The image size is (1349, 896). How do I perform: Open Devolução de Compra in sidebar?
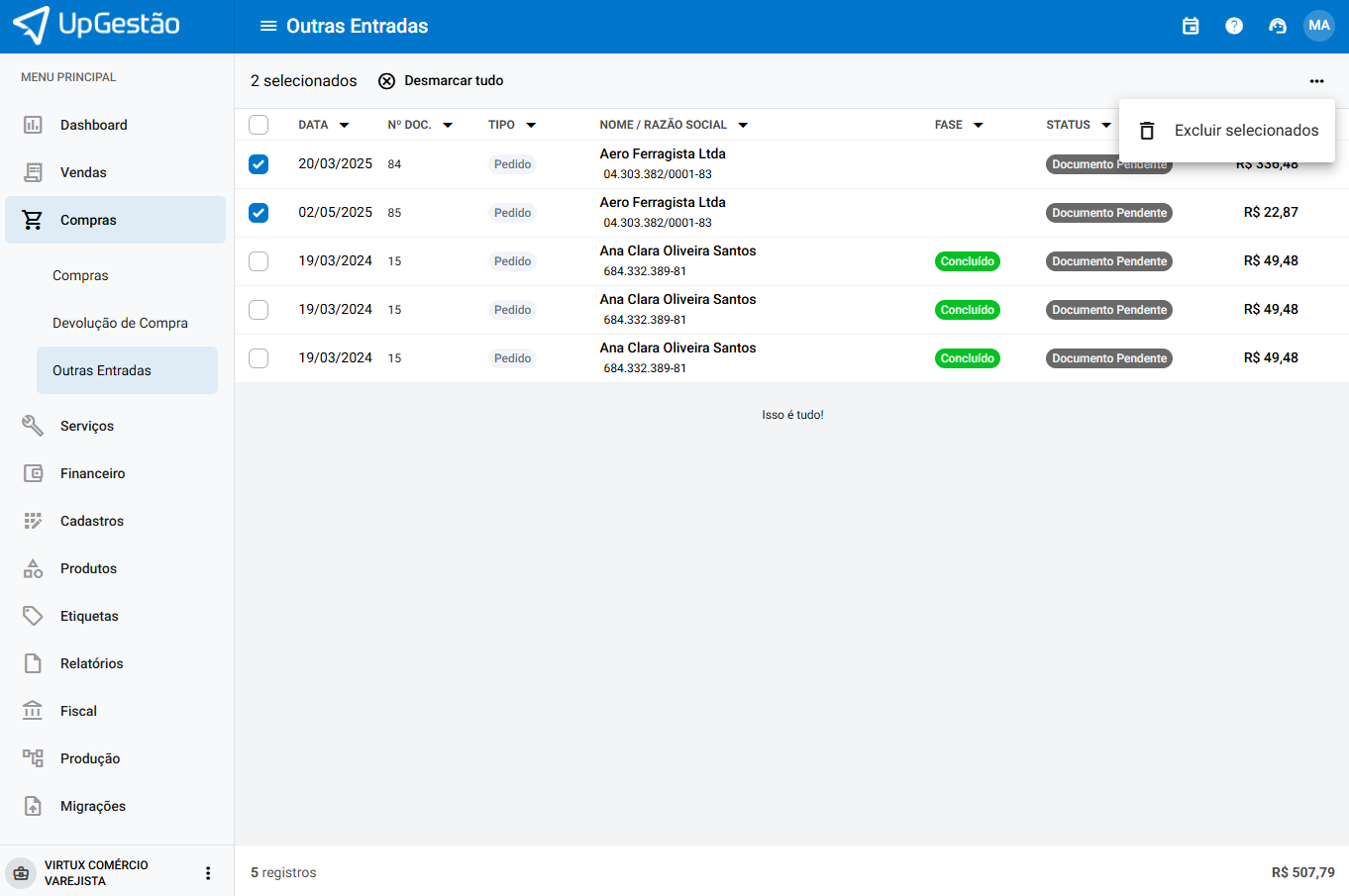coord(120,323)
